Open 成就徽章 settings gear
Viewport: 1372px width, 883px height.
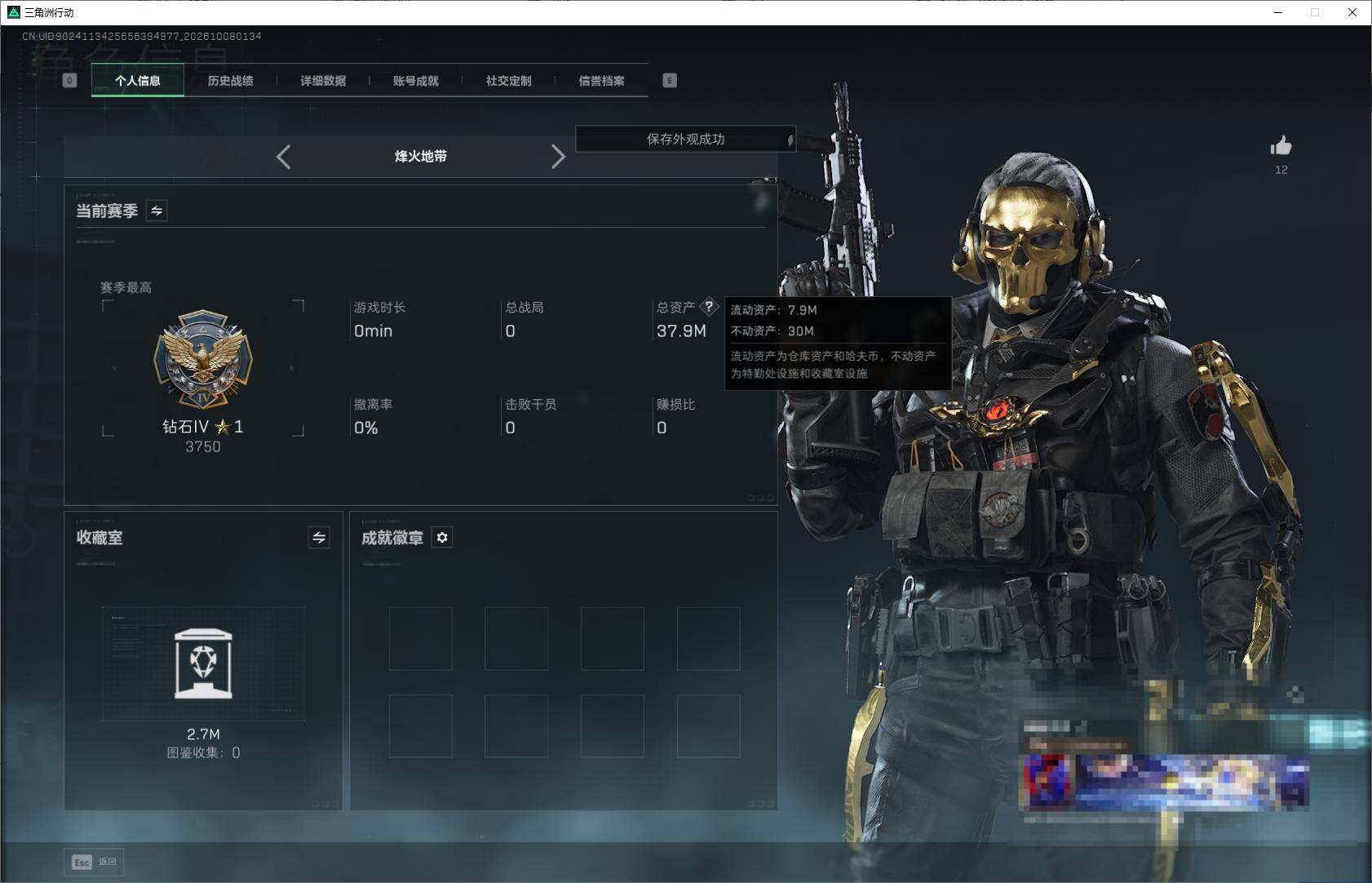(x=442, y=537)
